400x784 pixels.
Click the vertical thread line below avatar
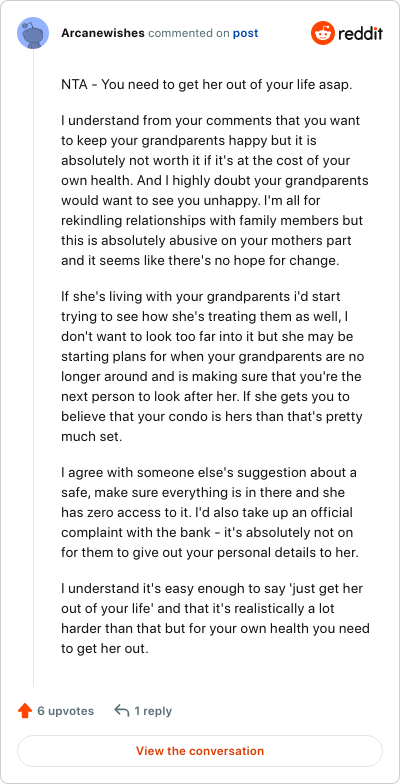coord(34,368)
